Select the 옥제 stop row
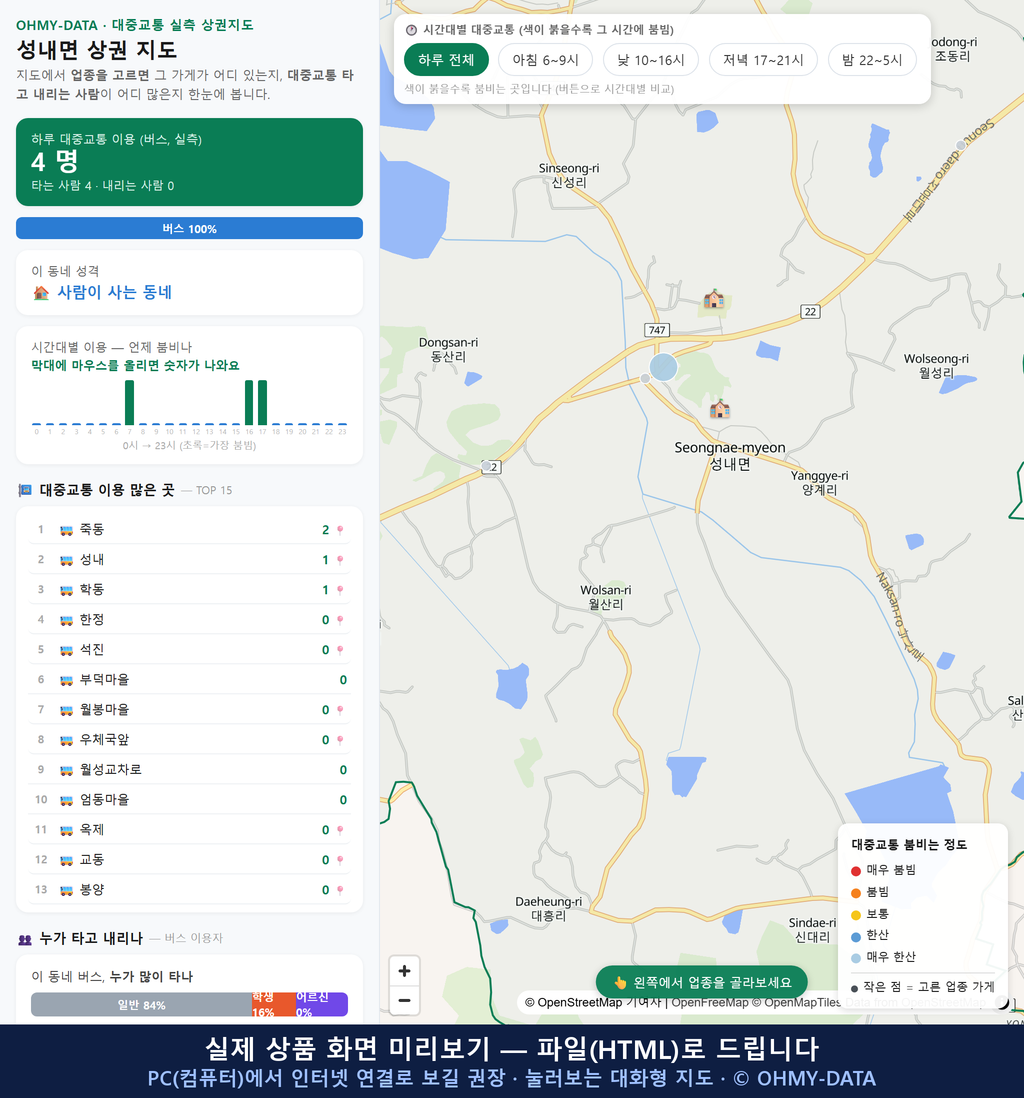Viewport: 1024px width, 1098px height. click(x=189, y=830)
